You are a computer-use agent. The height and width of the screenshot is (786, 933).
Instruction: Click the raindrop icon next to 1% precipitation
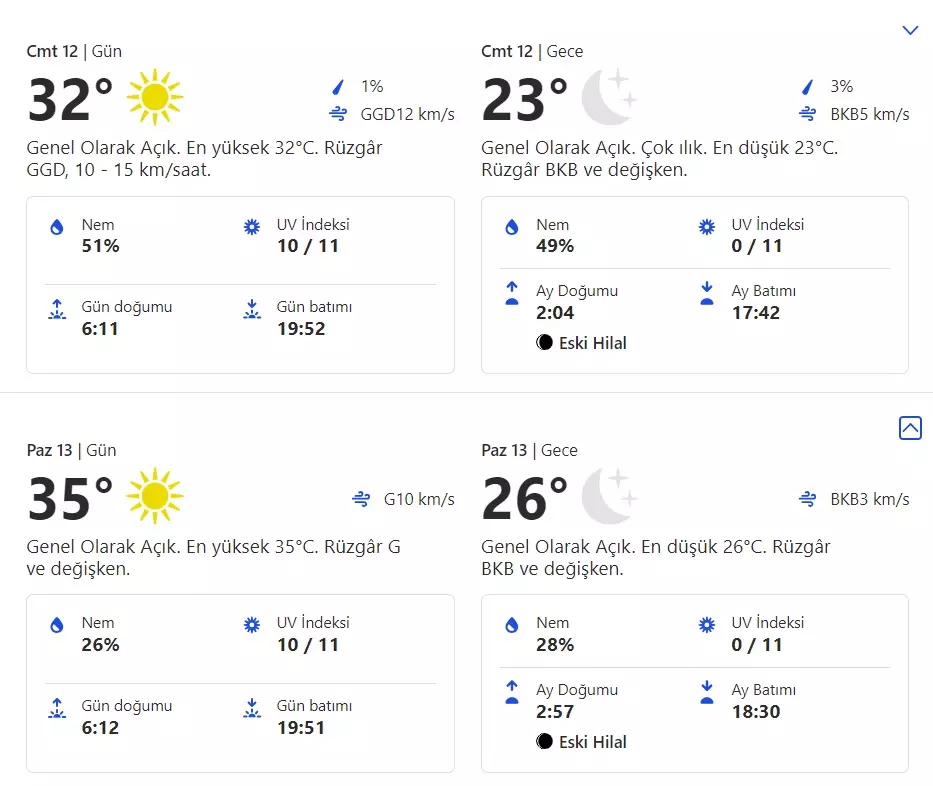point(338,87)
